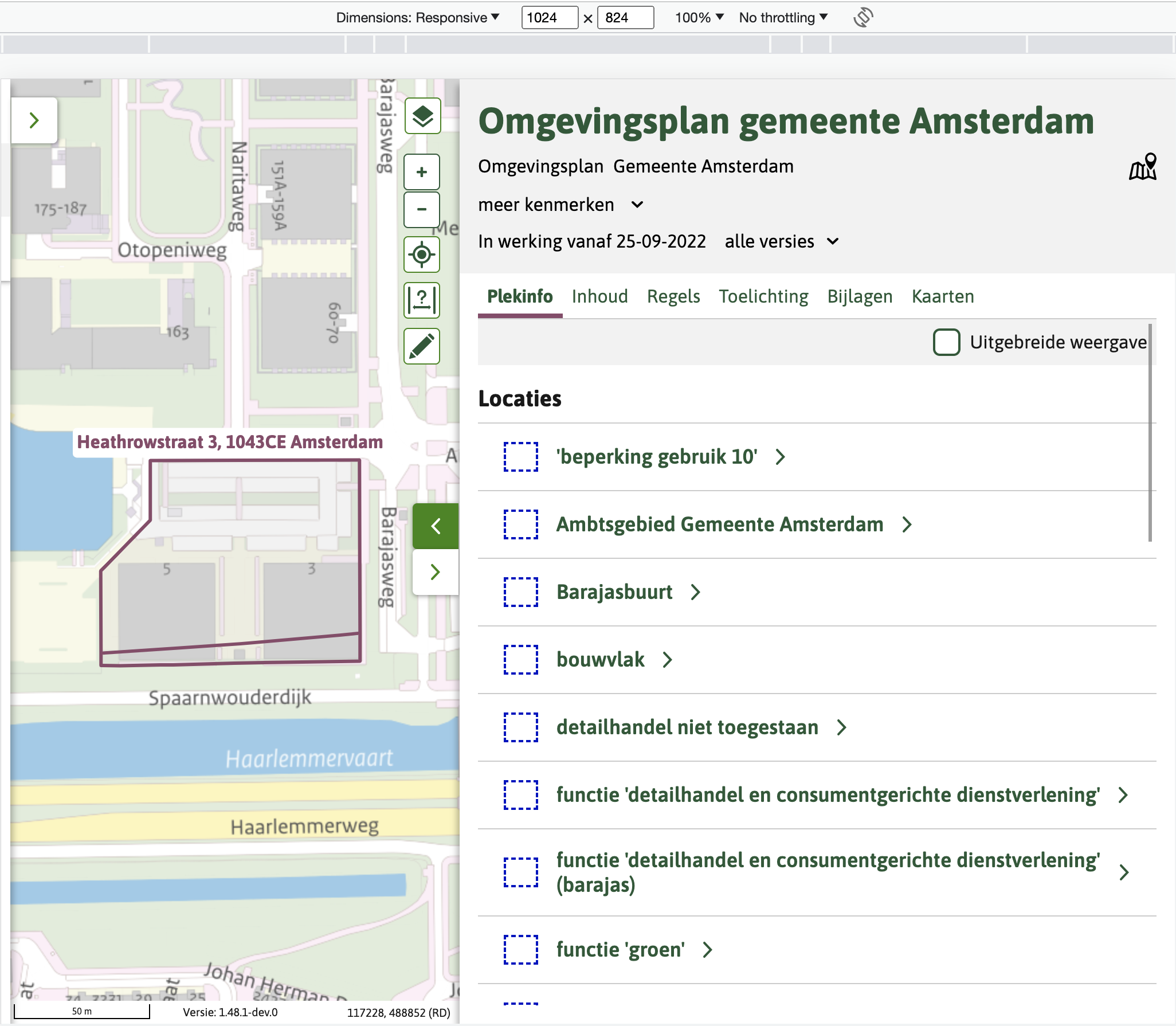Click viewport height field showing 824
Viewport: 1176px width, 1026px height.
(x=625, y=17)
